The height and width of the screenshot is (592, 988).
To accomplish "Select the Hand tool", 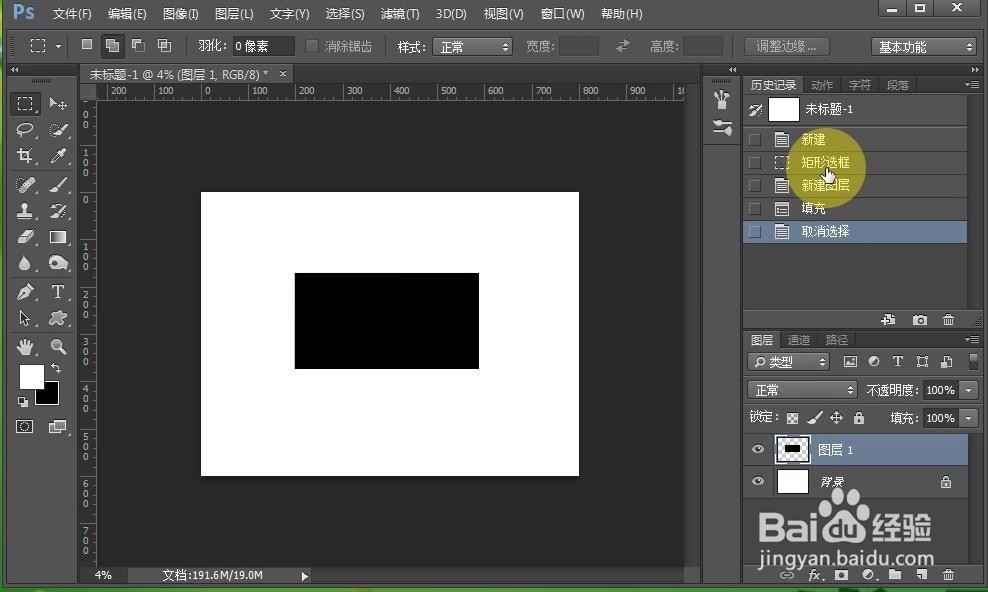I will (25, 345).
